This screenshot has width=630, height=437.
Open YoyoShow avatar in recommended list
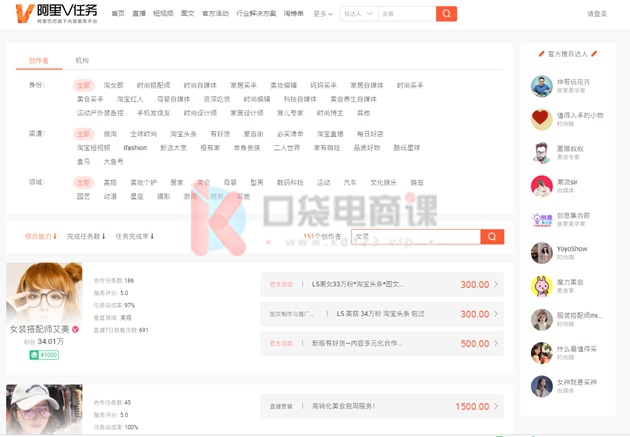coord(542,253)
